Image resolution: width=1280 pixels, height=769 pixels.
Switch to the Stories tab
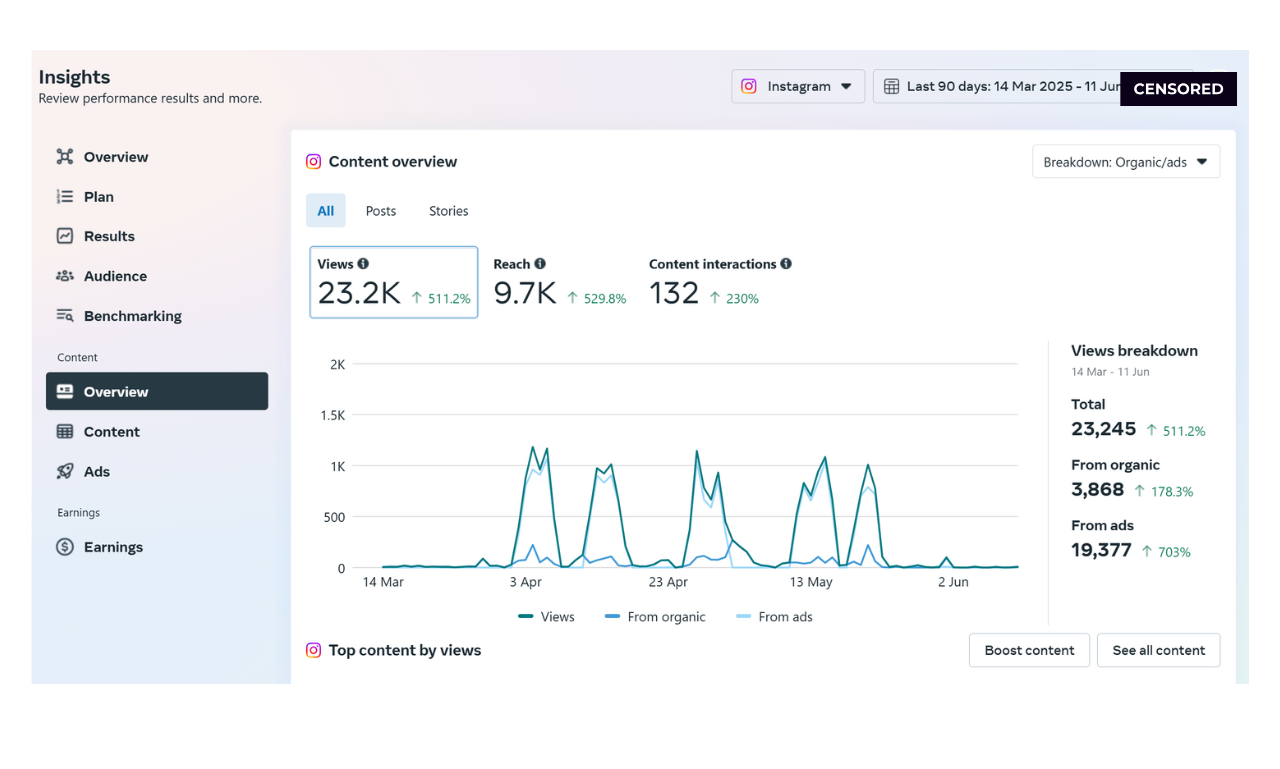(448, 211)
